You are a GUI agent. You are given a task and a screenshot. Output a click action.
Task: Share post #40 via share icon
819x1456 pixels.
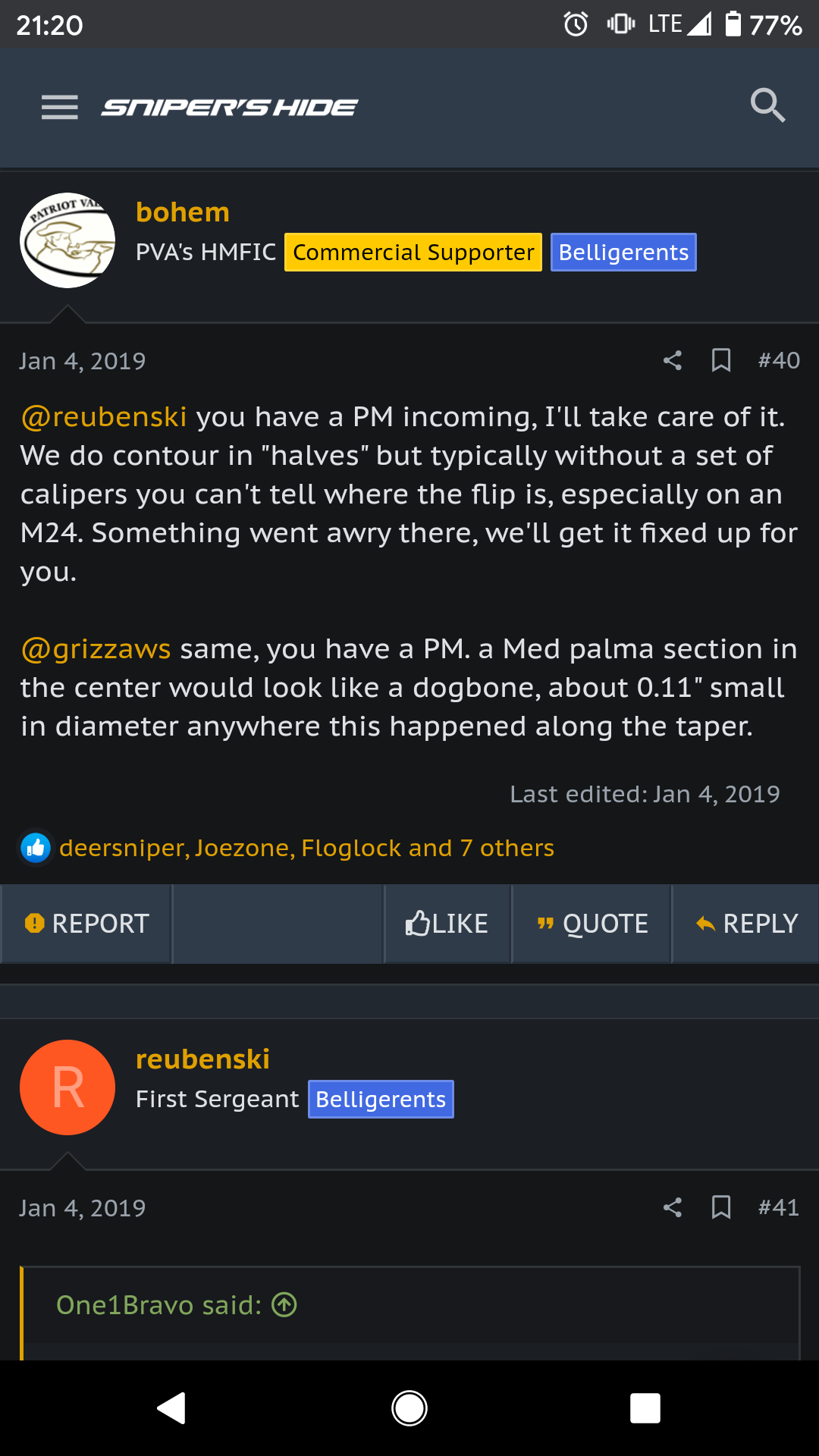click(673, 360)
